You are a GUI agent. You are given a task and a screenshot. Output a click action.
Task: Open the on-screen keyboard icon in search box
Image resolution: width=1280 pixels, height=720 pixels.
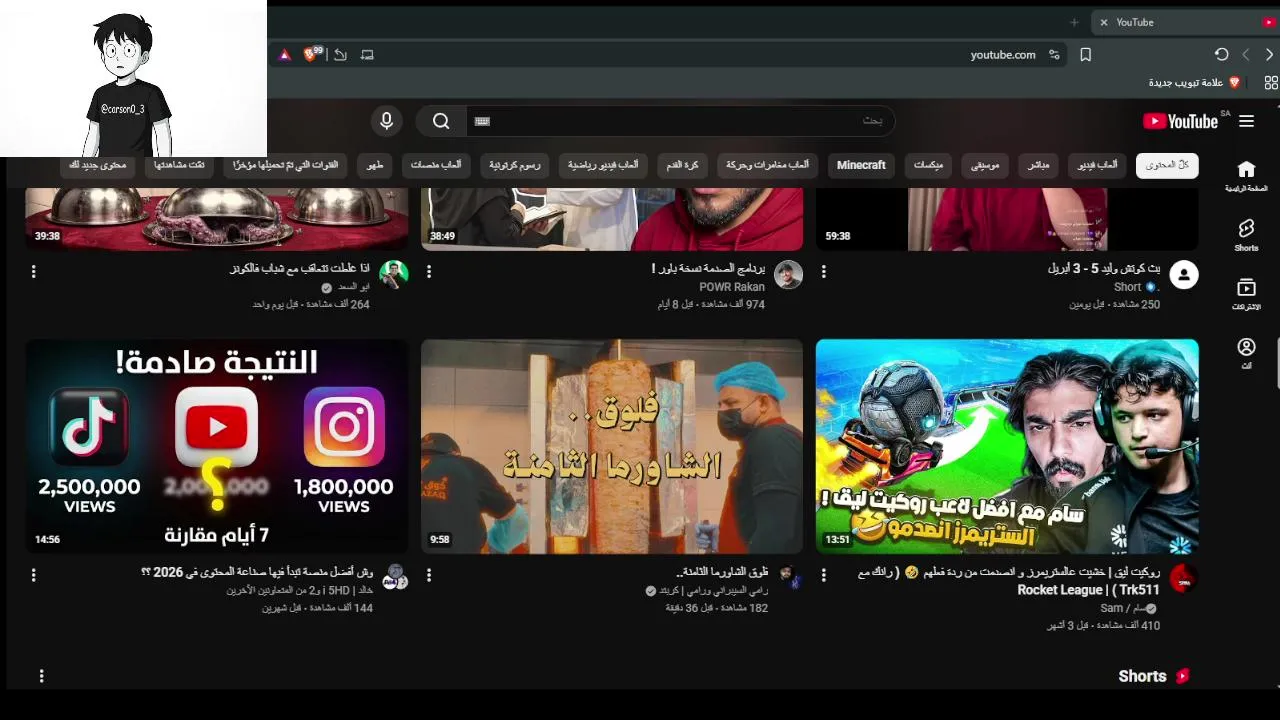click(482, 121)
